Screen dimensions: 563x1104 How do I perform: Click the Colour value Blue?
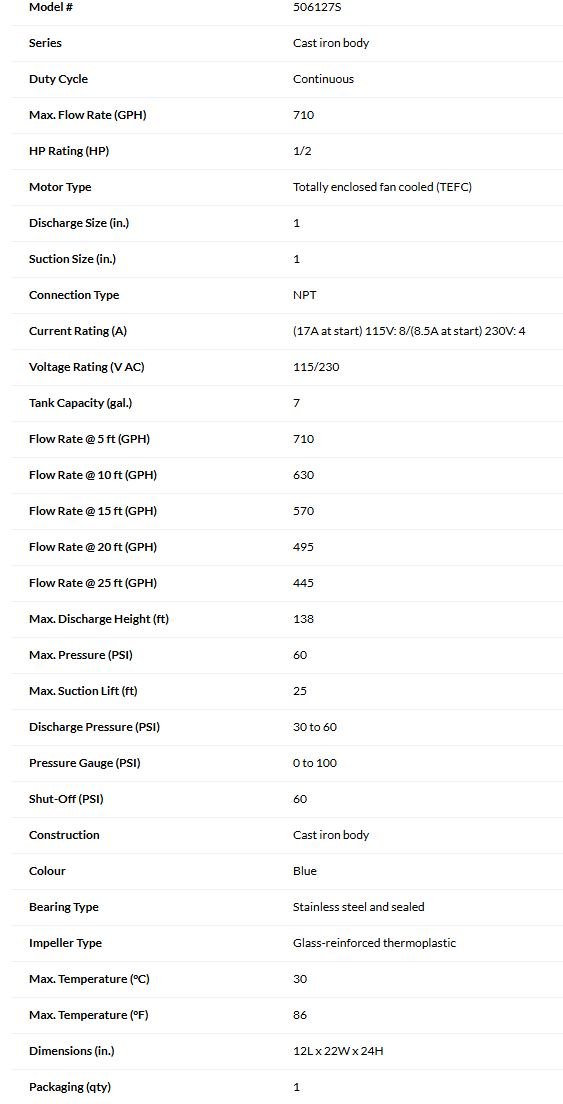[305, 870]
